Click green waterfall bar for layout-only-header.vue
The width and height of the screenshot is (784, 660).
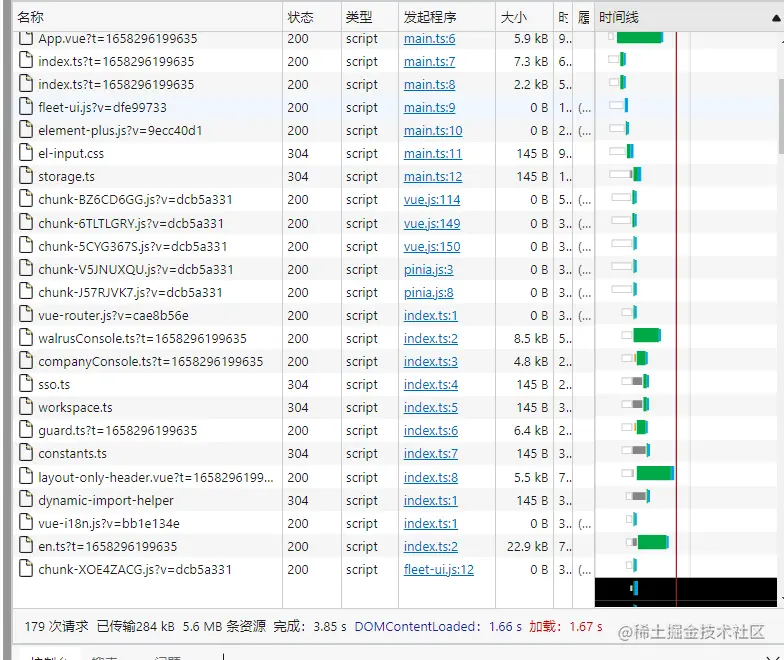[655, 473]
